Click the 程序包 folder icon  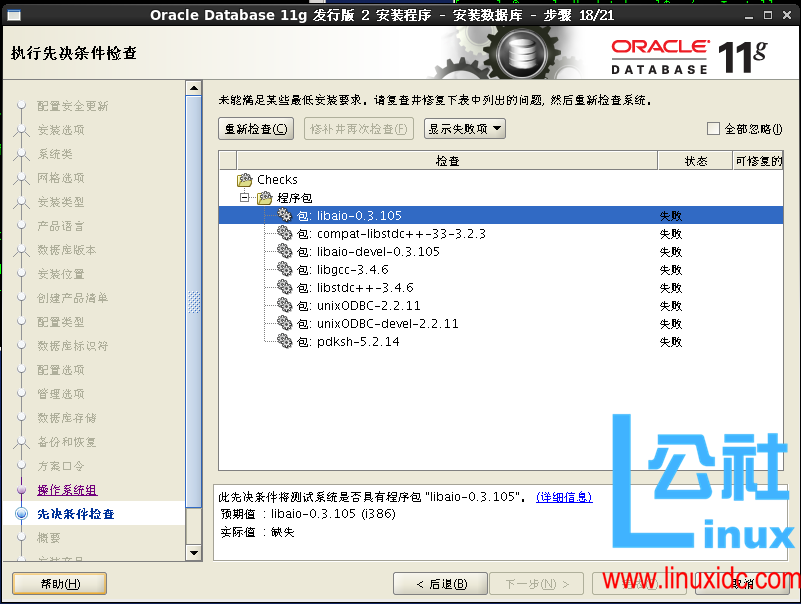click(x=266, y=197)
